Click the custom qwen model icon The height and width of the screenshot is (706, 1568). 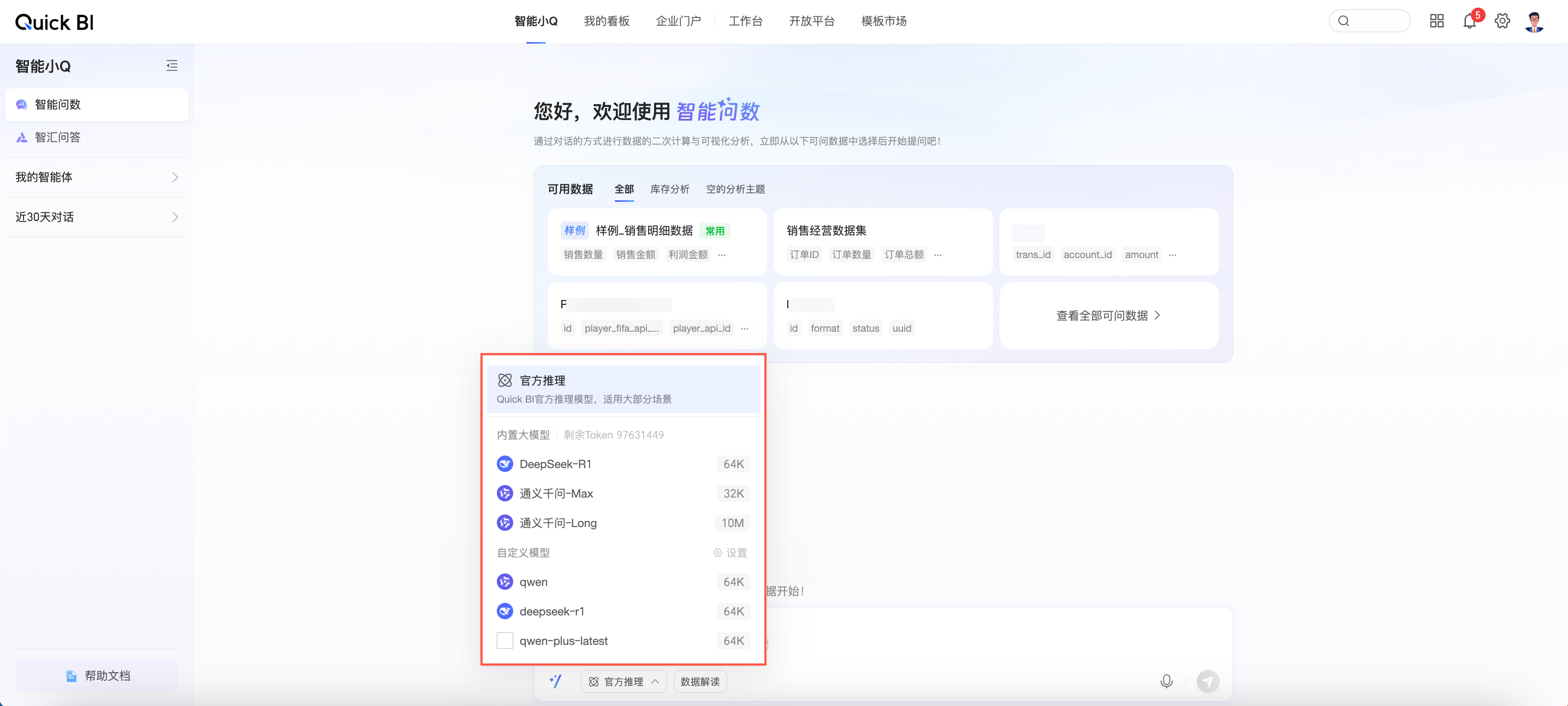coord(504,582)
